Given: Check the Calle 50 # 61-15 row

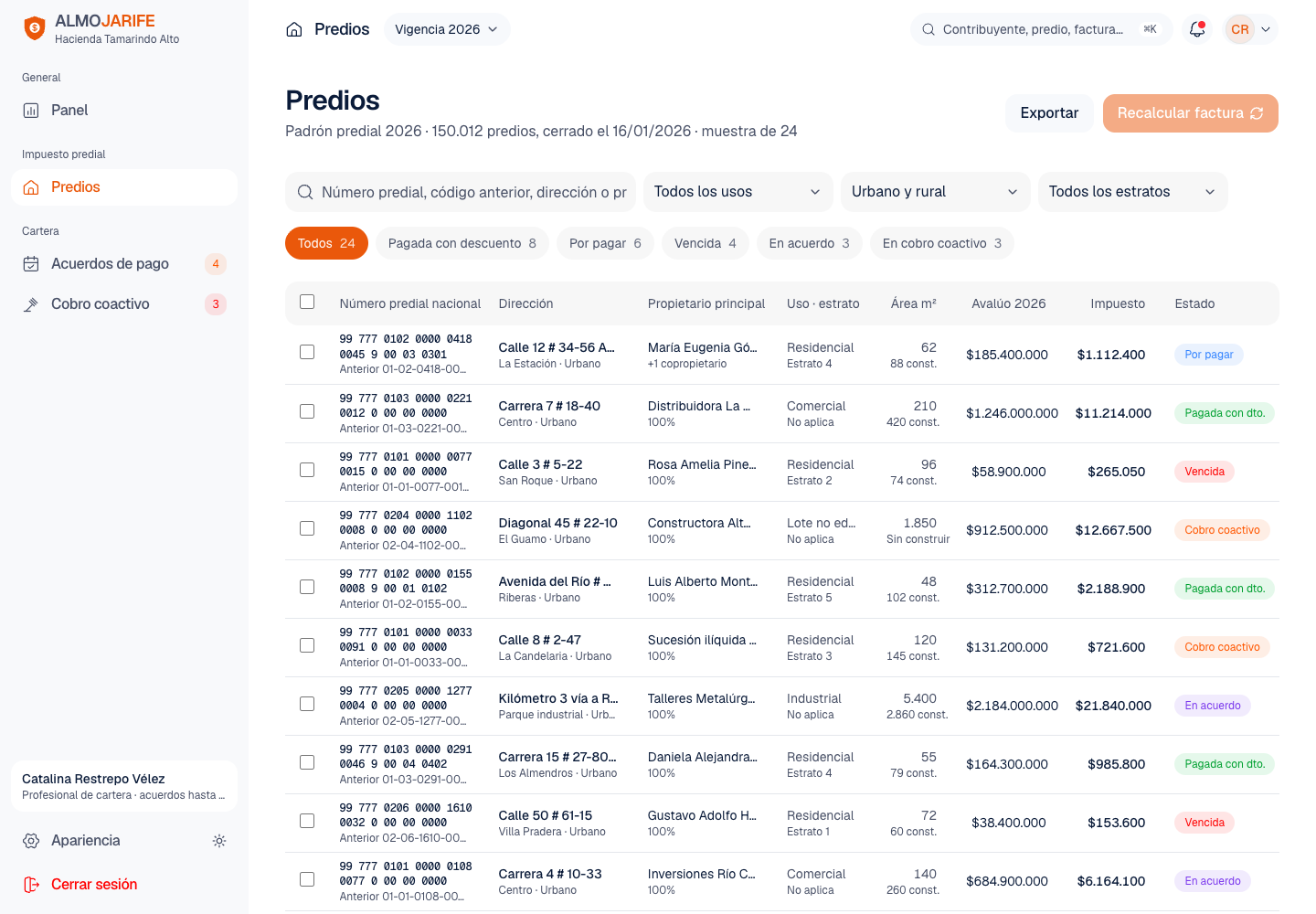Looking at the screenshot, I should pyautogui.click(x=307, y=821).
